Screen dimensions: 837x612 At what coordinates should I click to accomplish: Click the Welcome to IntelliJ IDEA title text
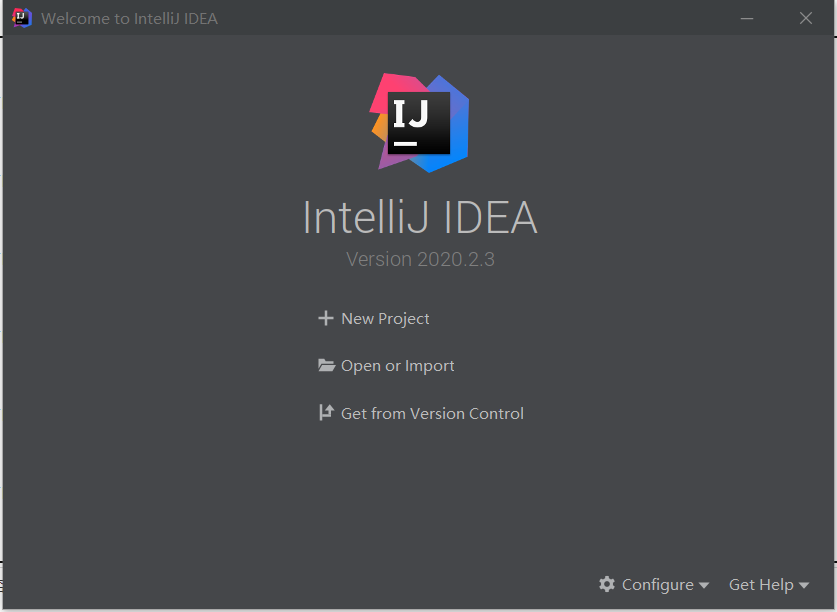(x=129, y=19)
